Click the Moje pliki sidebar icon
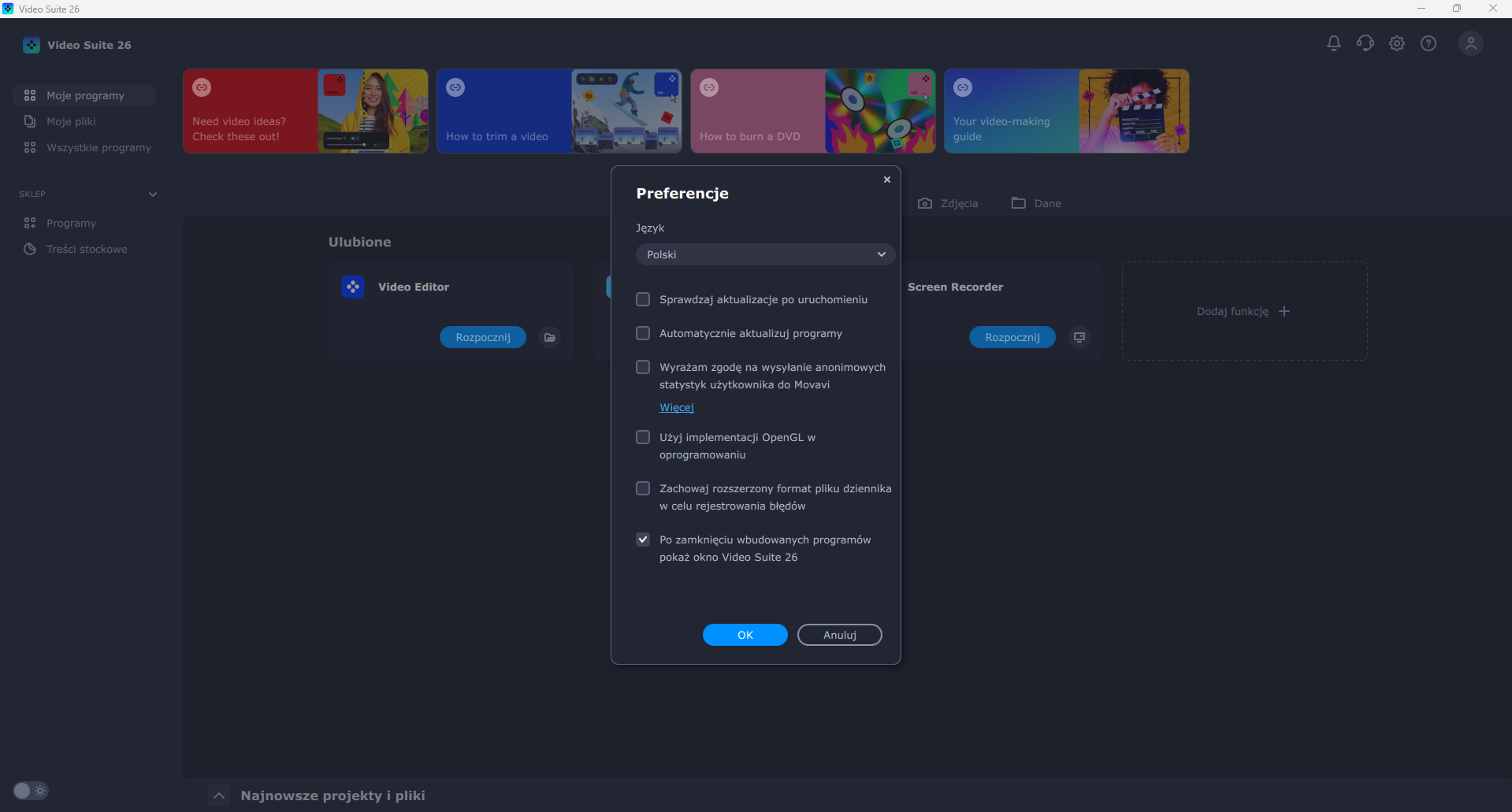This screenshot has height=812, width=1512. (x=30, y=121)
